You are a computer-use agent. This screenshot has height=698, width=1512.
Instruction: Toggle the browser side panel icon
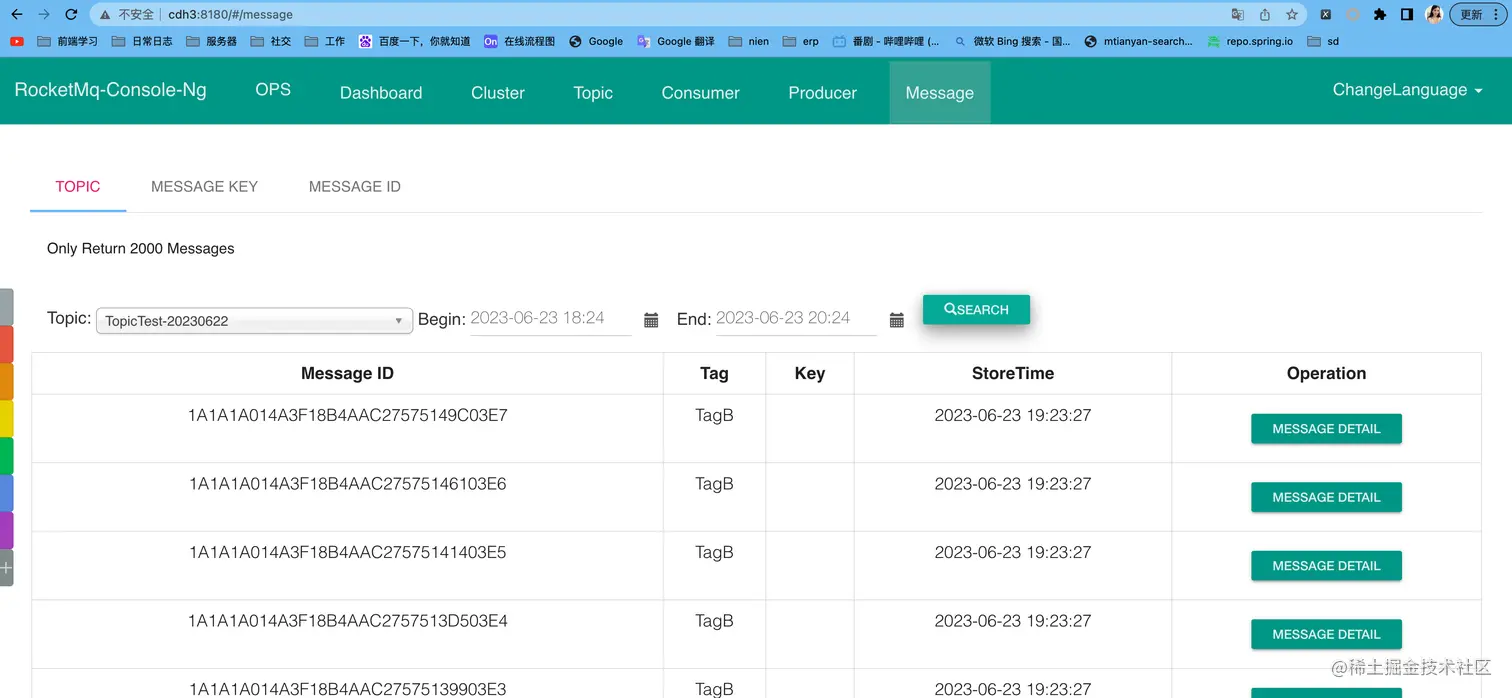[x=1407, y=15]
